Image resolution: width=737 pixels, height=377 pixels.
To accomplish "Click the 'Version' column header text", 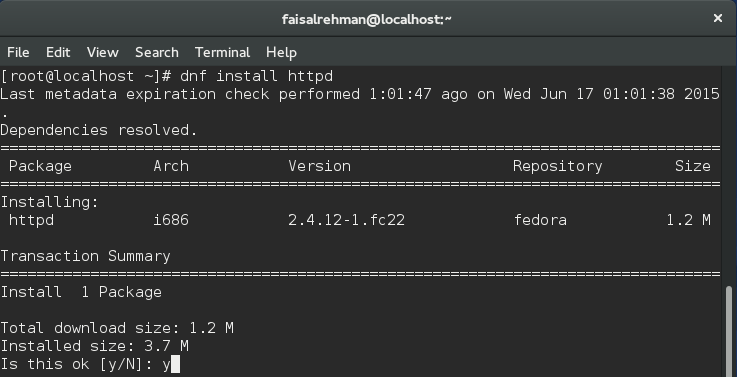I will 320,166.
